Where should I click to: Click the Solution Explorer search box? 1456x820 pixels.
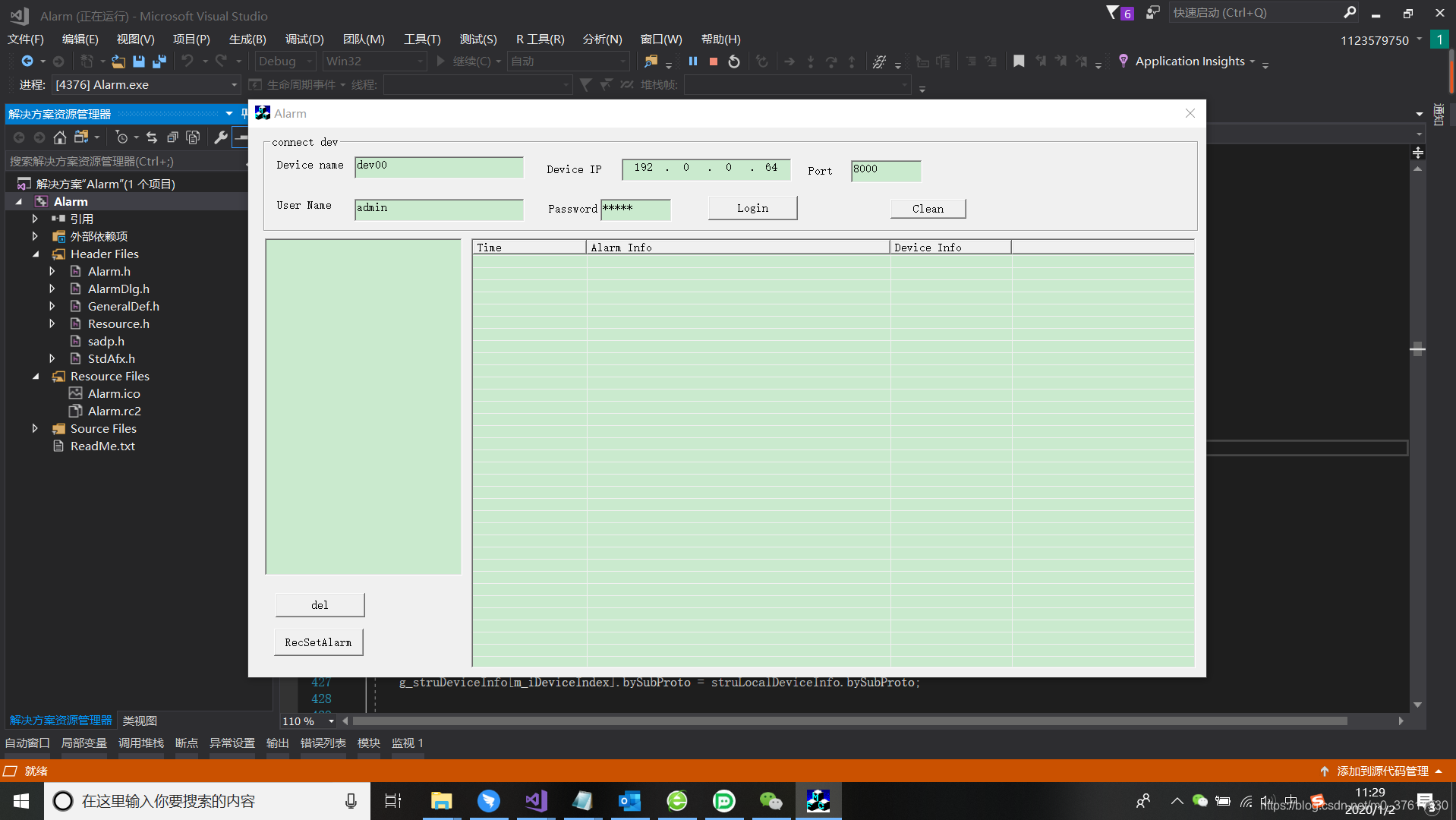pyautogui.click(x=126, y=162)
